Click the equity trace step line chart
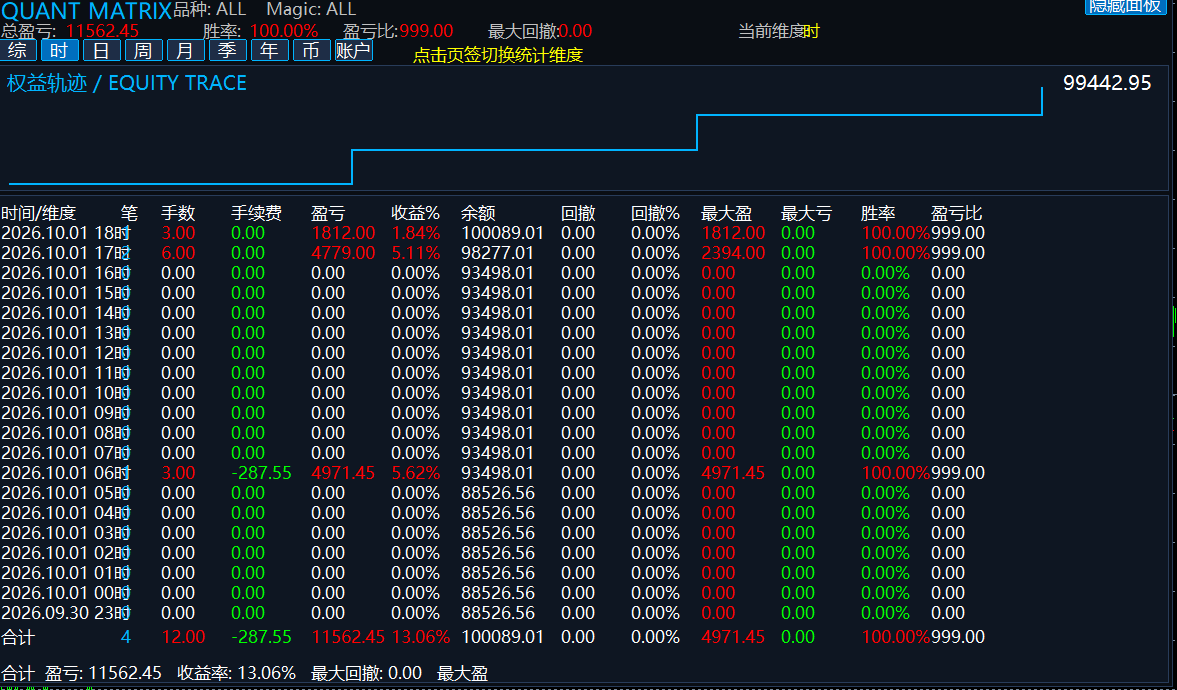The image size is (1177, 690). tap(525, 136)
